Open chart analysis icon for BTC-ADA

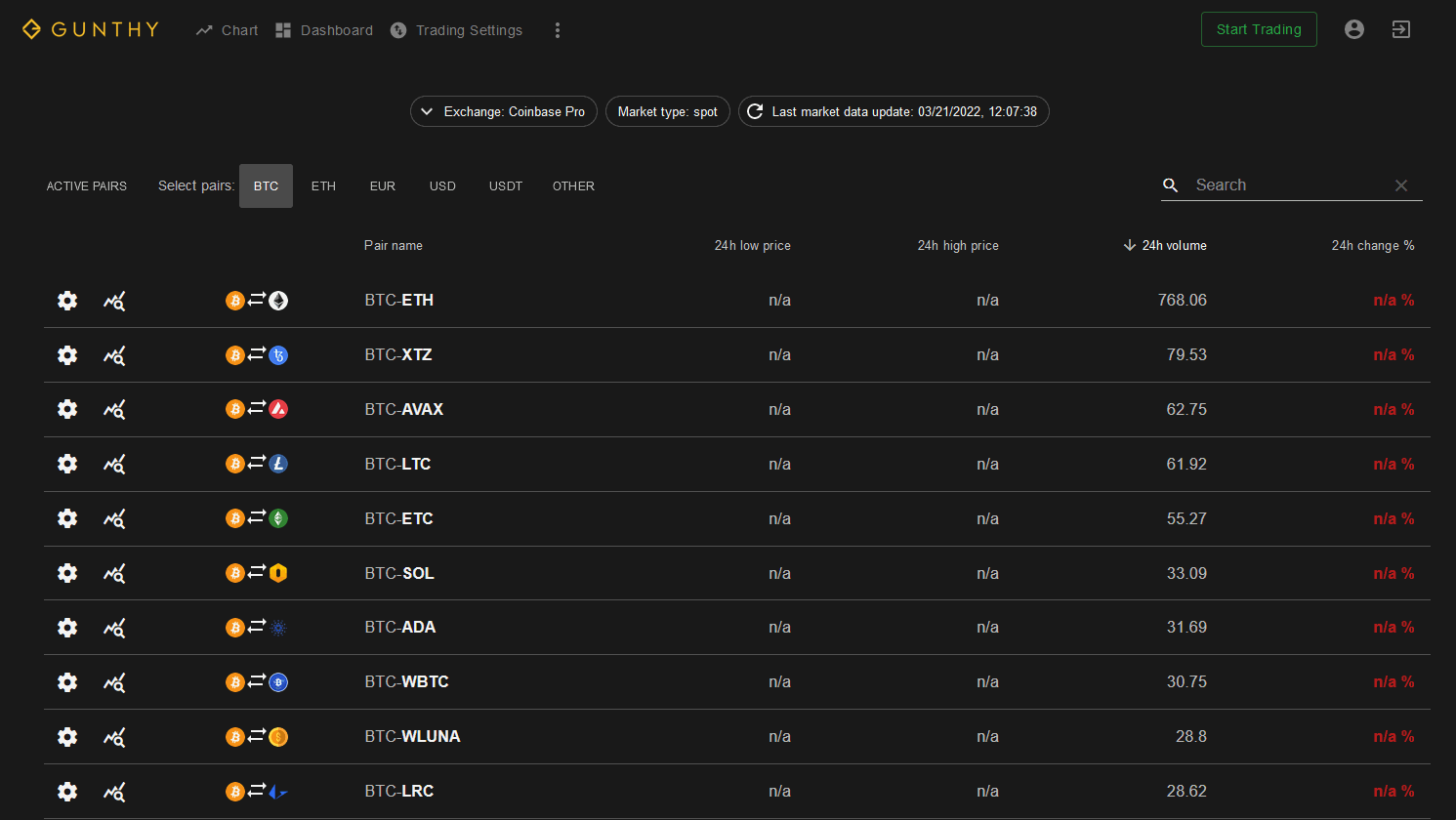tap(114, 628)
